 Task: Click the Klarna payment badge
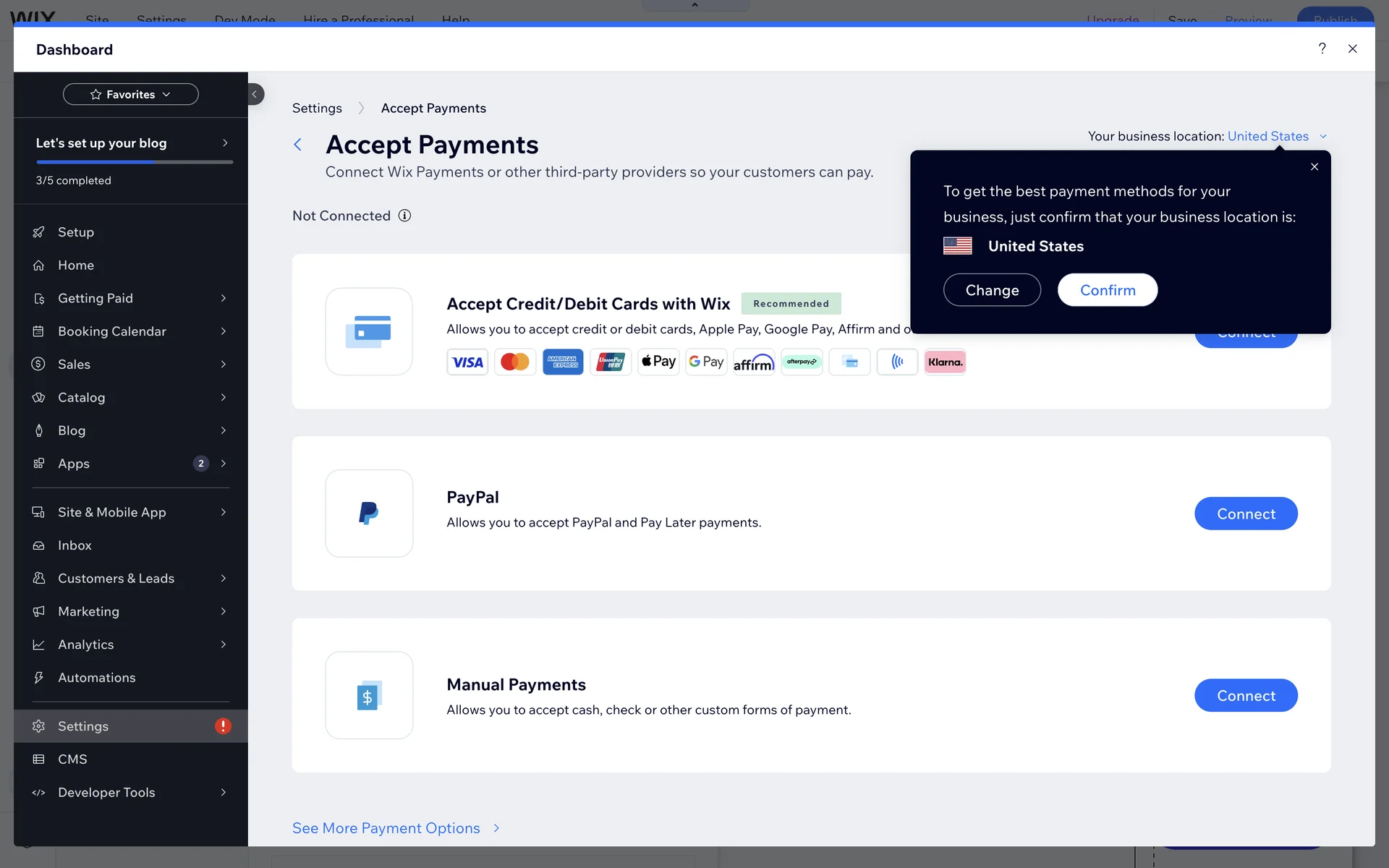[x=945, y=362]
